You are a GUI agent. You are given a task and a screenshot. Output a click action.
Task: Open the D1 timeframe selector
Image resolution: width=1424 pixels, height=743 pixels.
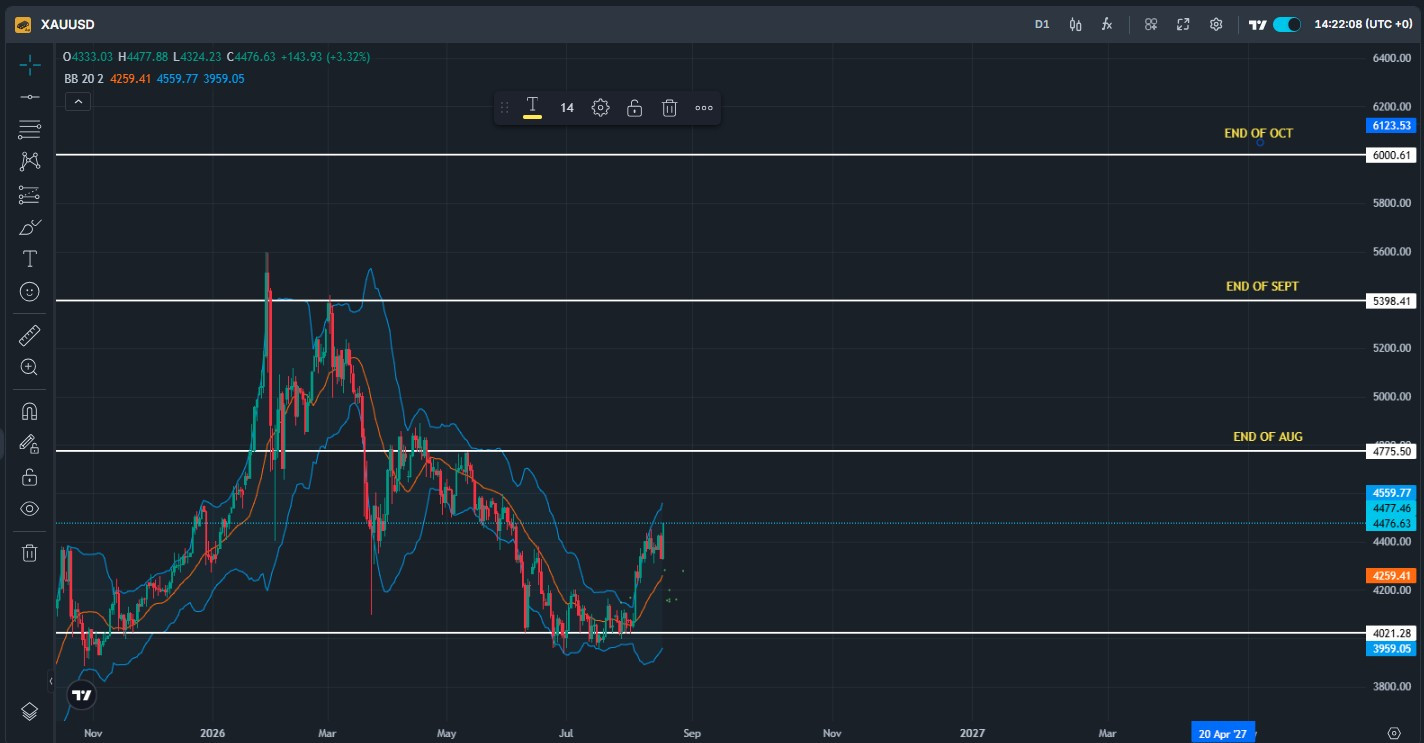(x=1042, y=24)
